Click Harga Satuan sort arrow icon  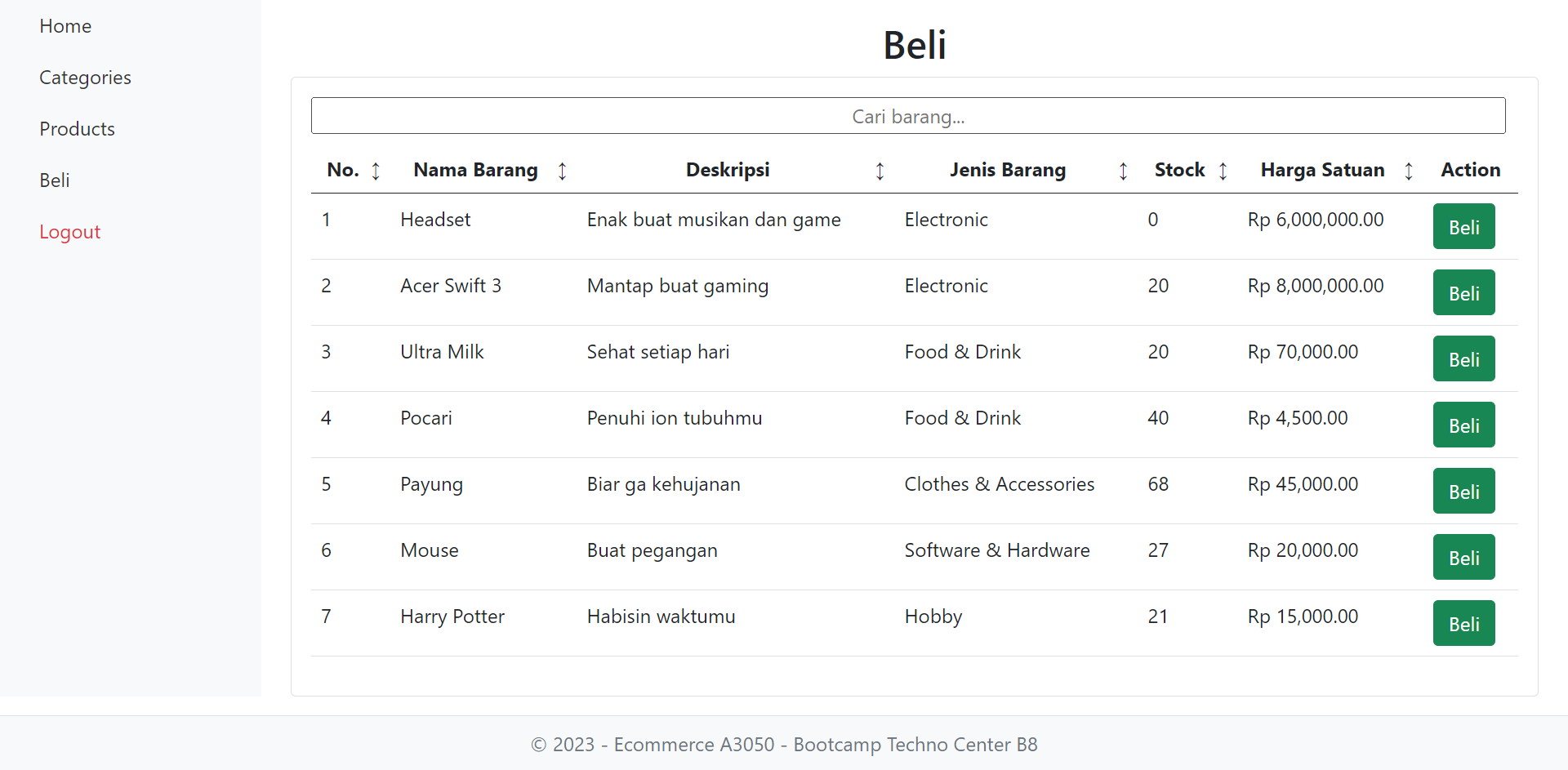(x=1409, y=171)
